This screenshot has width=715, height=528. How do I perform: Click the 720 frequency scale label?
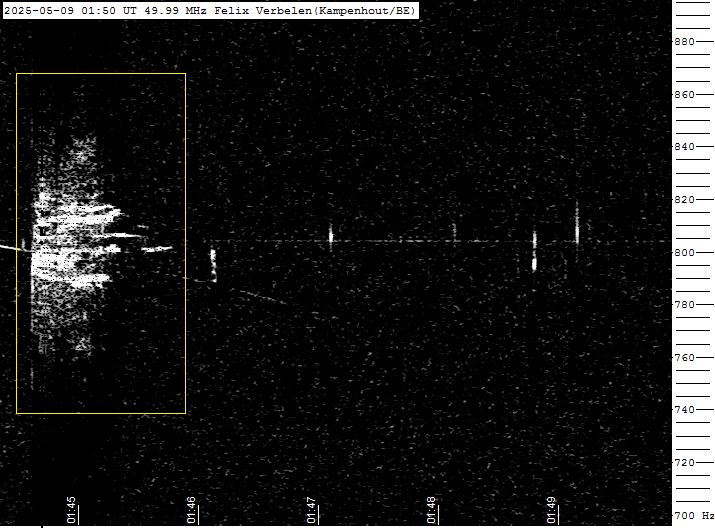click(x=684, y=462)
